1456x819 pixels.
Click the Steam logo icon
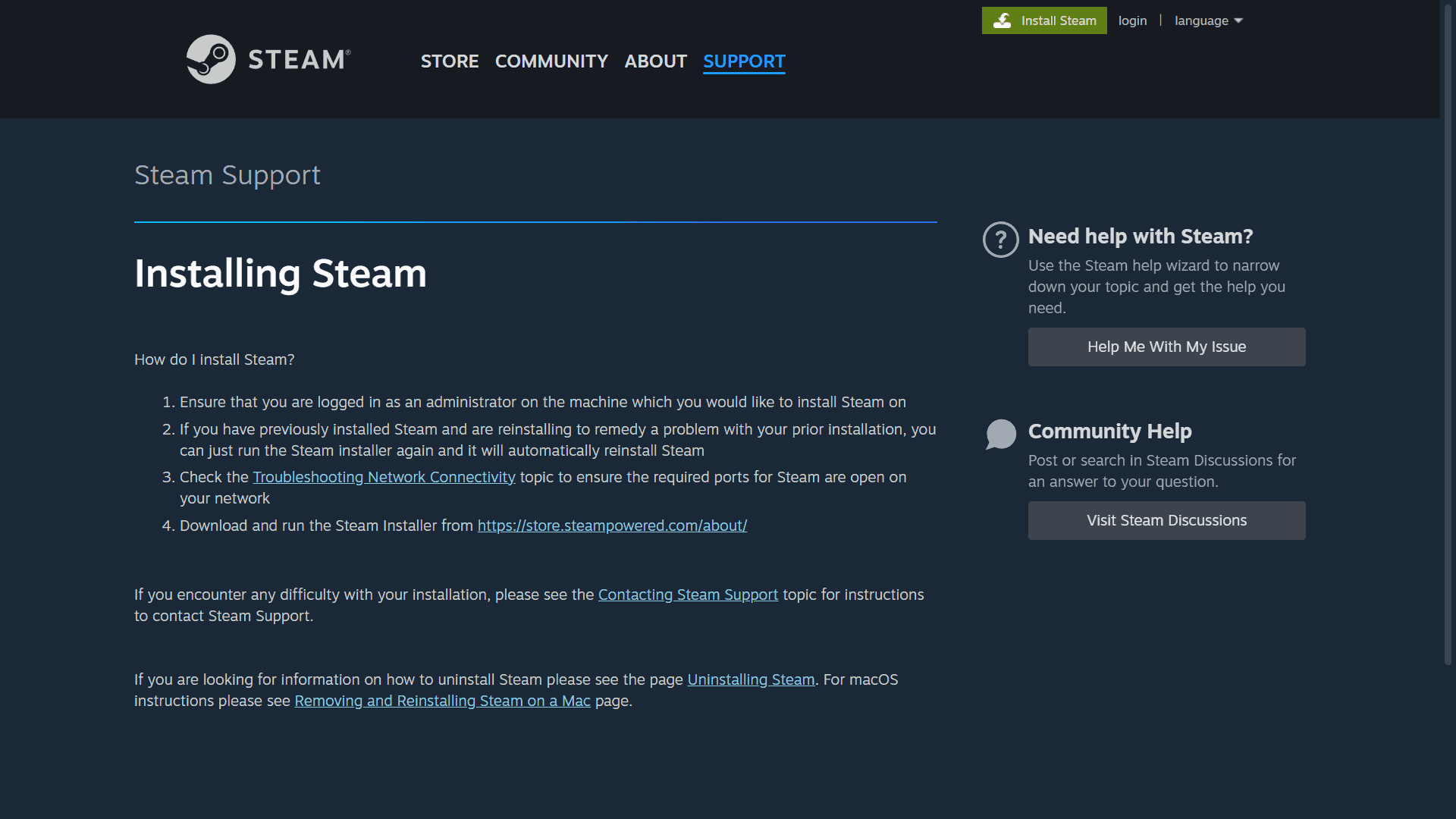211,59
